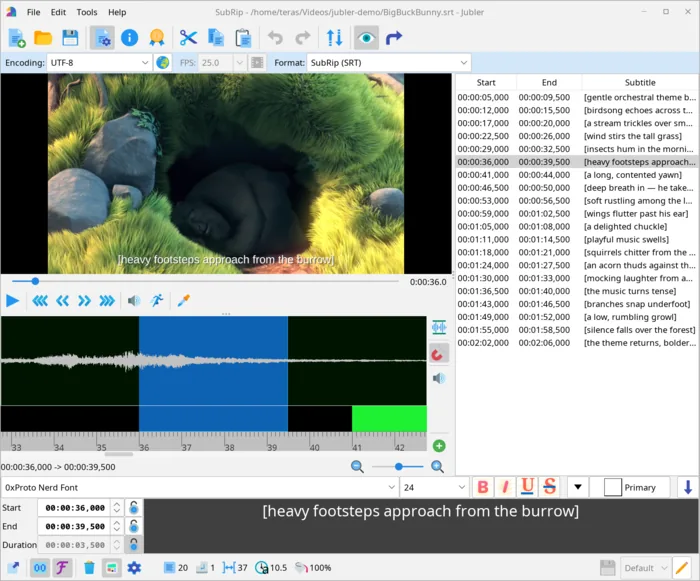Screen dimensions: 700x581
Task: Click the running man speed icon
Action: point(157,301)
